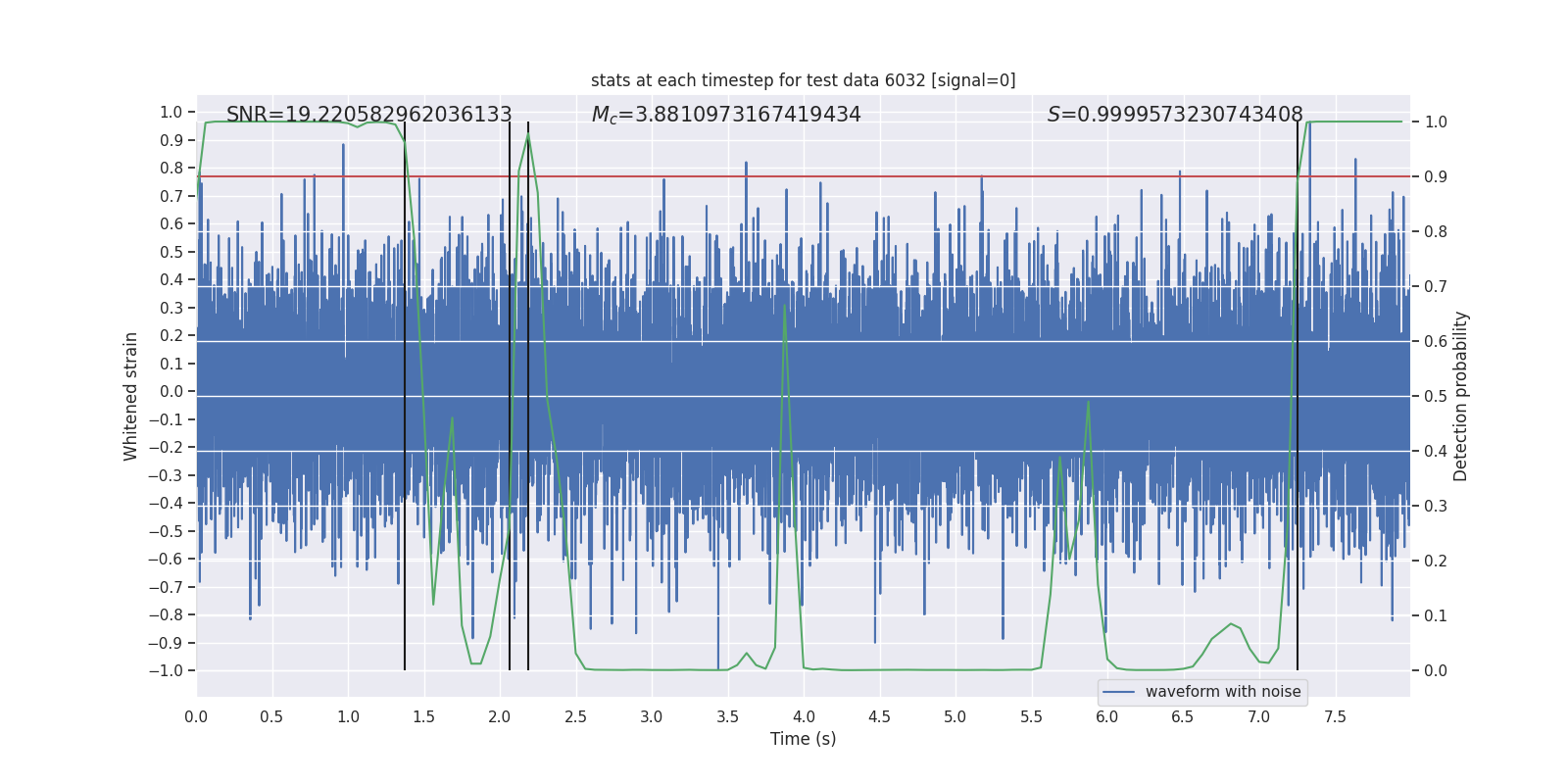The image size is (1568, 784).
Task: Click the 2.5 tick on the time axis
Action: coord(575,716)
